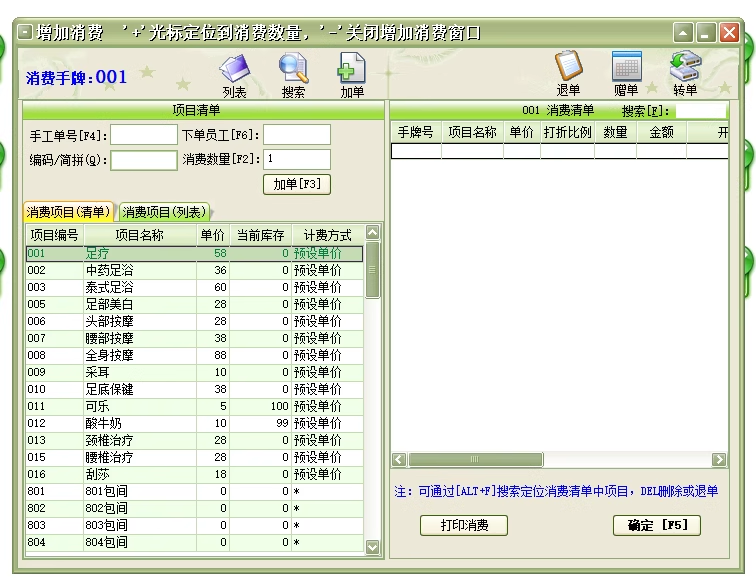Click the 金额 column header
756x584 pixels.
662,132
